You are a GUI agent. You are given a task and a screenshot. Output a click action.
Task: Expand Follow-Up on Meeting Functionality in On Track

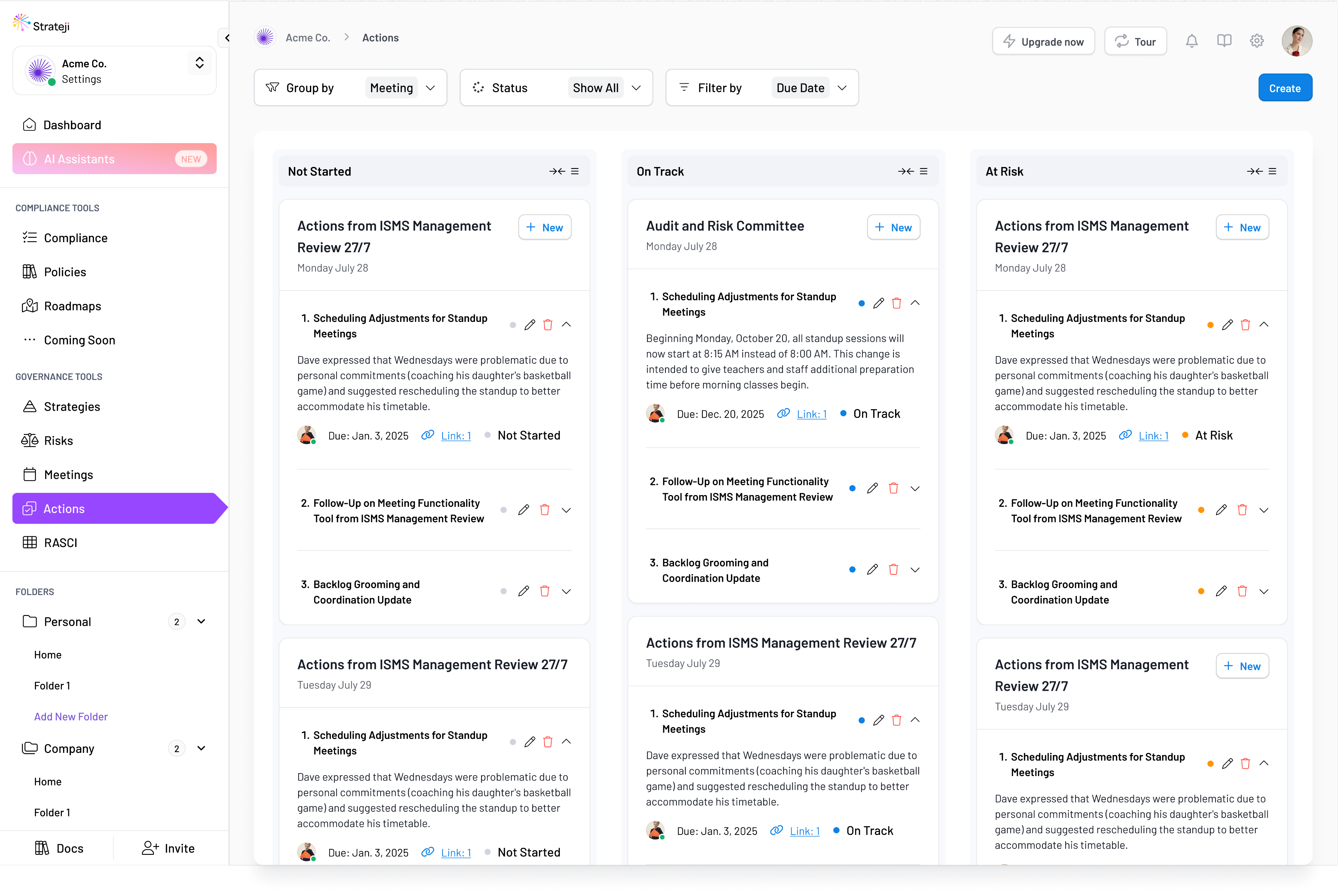(915, 489)
